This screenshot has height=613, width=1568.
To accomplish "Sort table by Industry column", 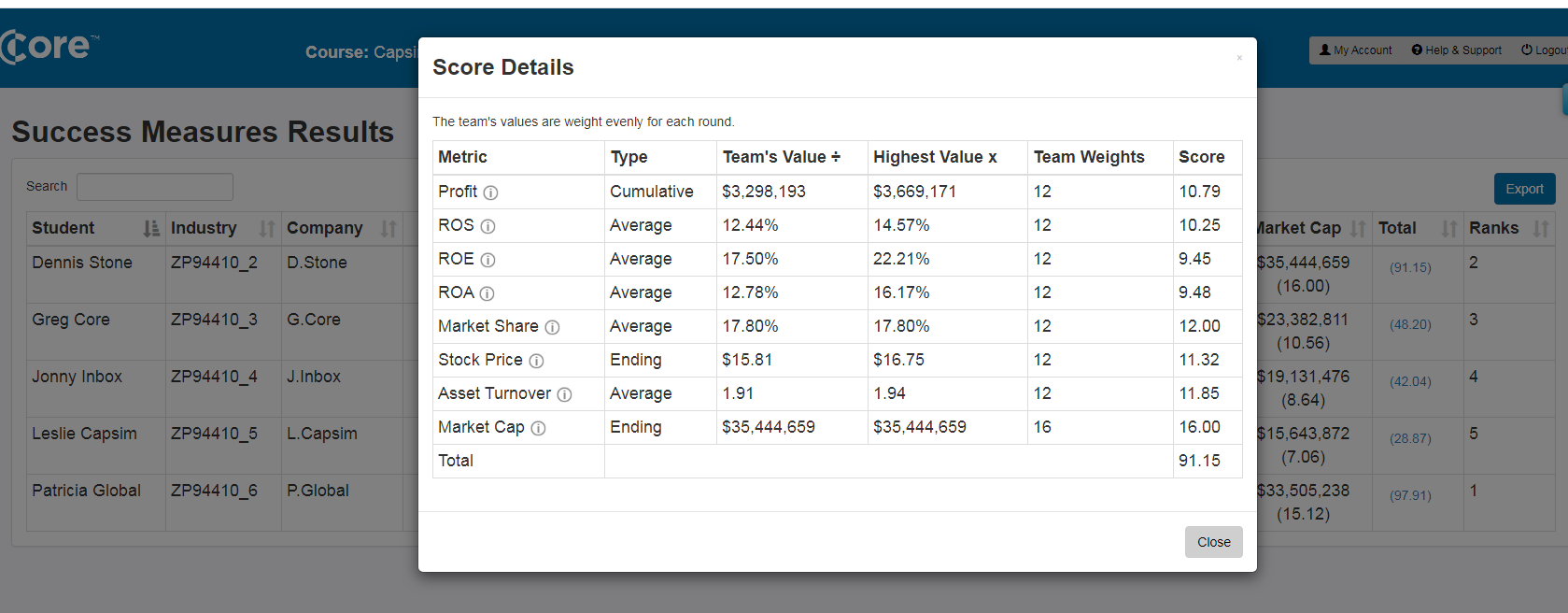I will point(267,228).
